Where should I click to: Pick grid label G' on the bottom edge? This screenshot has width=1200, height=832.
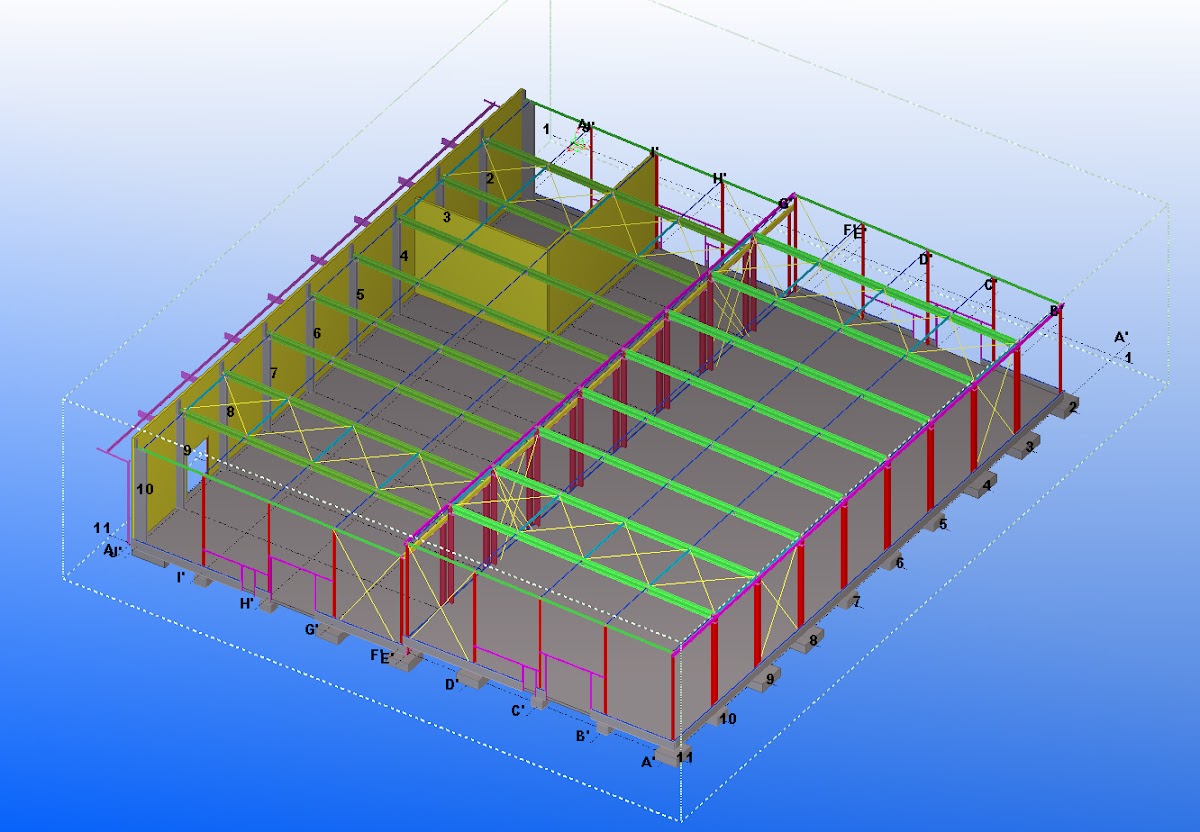[x=313, y=629]
